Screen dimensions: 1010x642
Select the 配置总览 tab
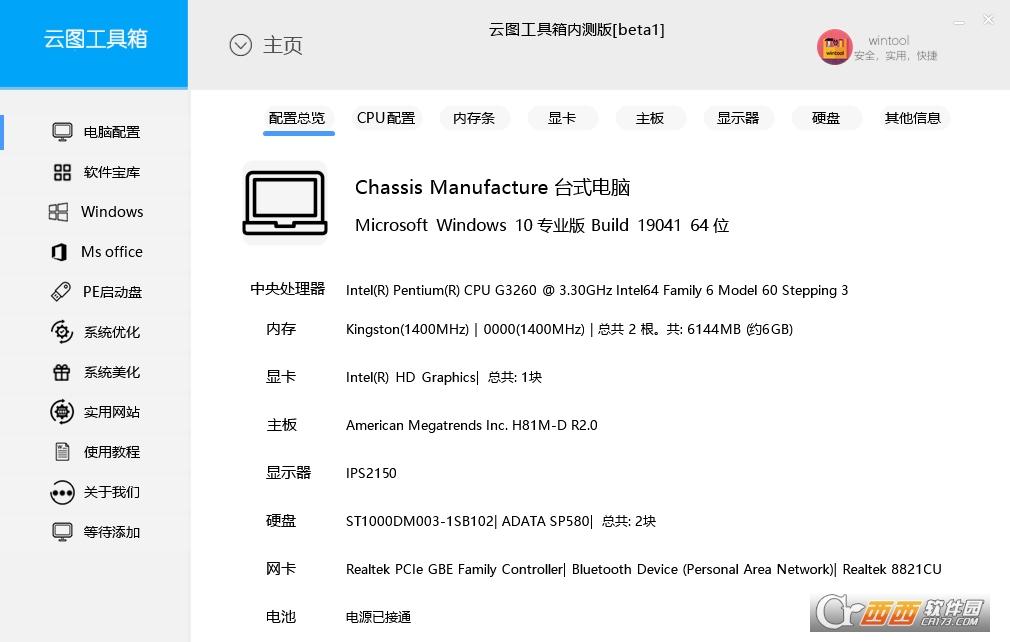tap(297, 118)
